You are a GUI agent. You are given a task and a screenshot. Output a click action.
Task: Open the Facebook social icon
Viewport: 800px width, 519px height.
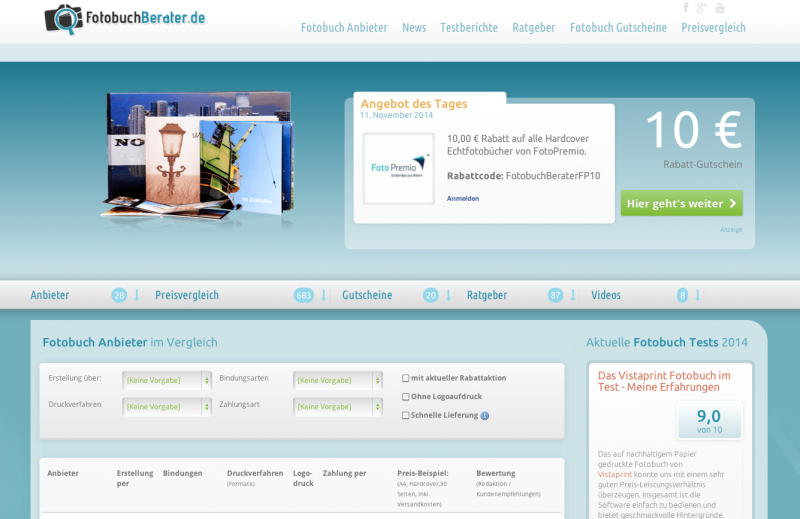(686, 8)
